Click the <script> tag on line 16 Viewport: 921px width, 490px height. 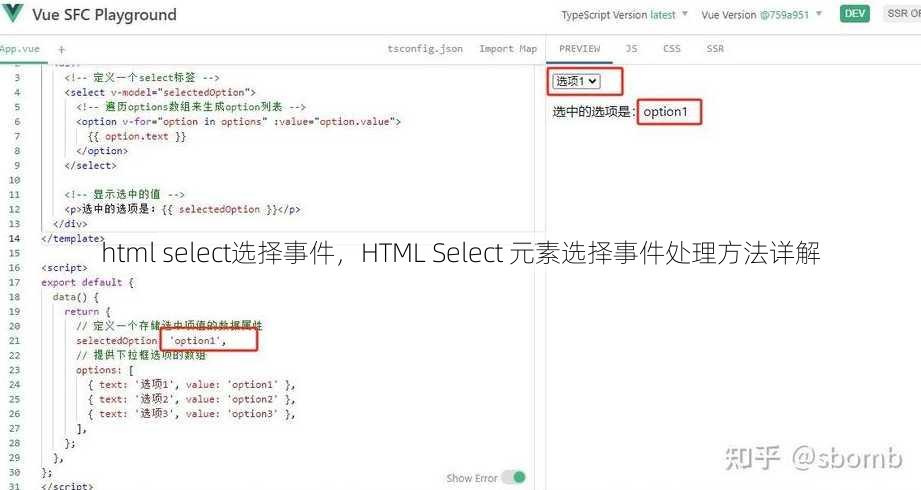click(x=64, y=268)
